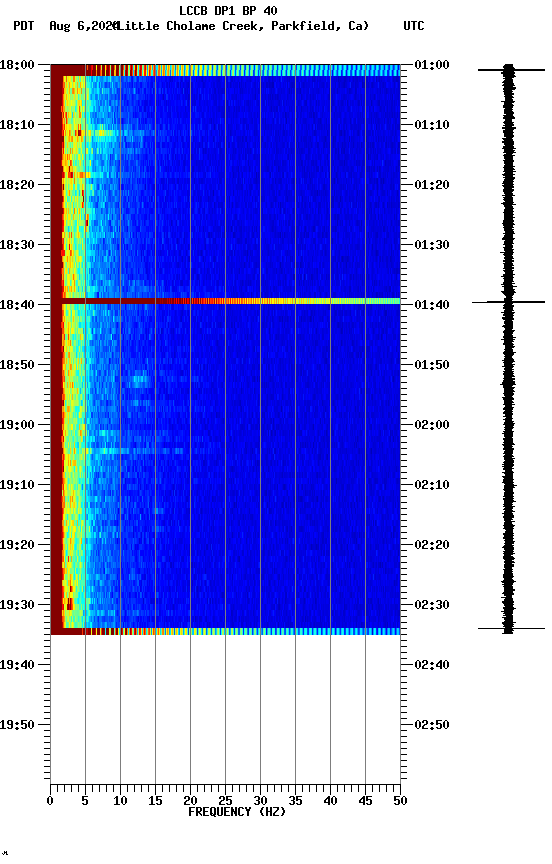
Task: Click the 'FREQUENCY (HZ)' axis title
Action: click(237, 812)
